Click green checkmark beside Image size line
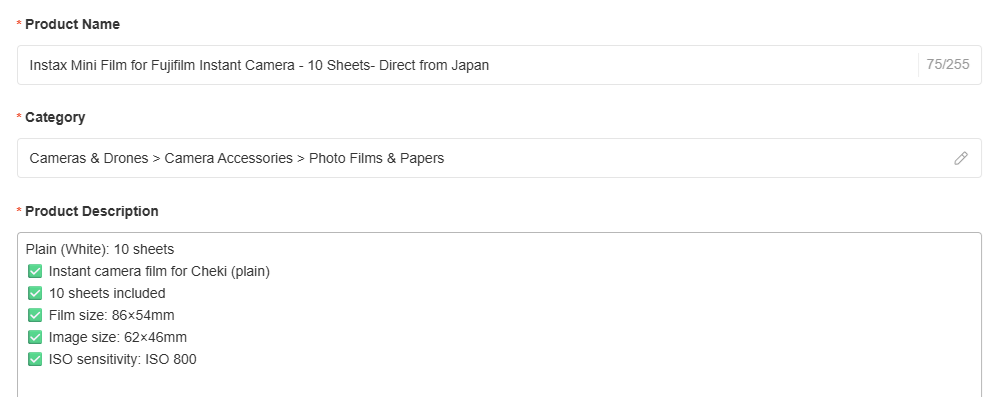This screenshot has height=397, width=1004. [35, 337]
